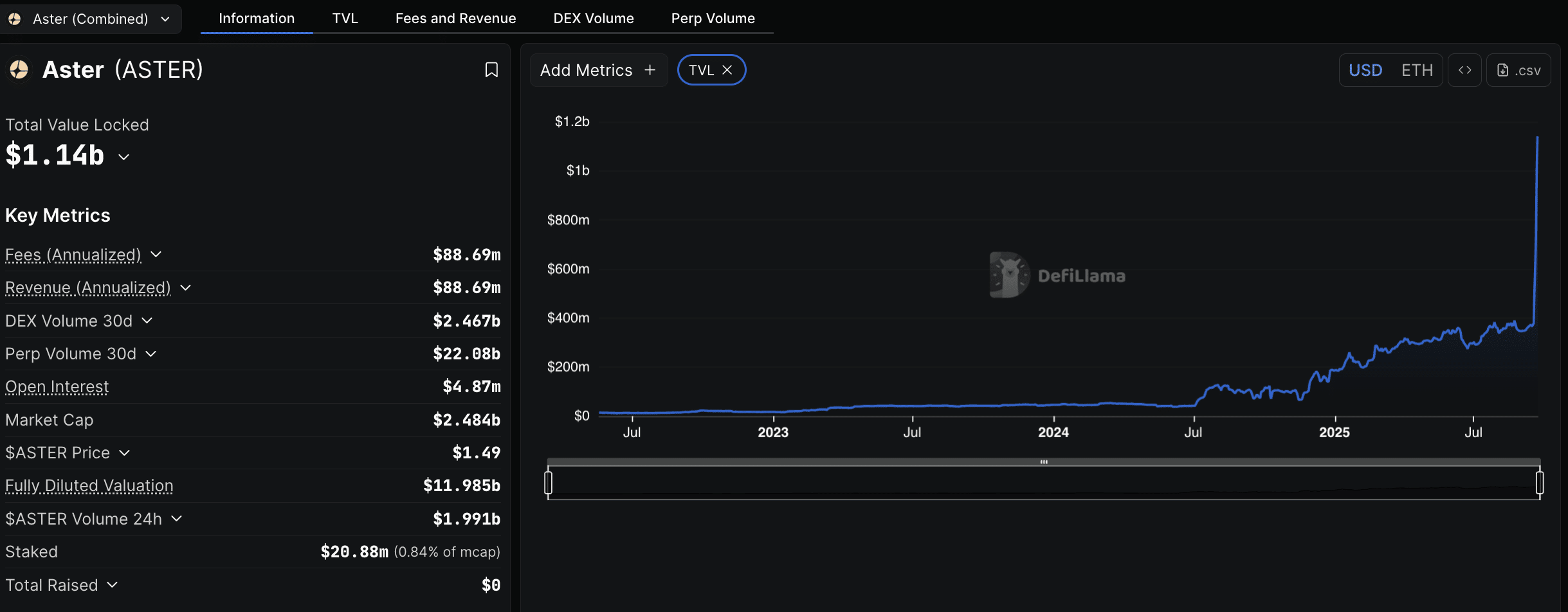Bookmark the Aster protocol
Viewport: 1568px width, 612px height.
tap(491, 70)
